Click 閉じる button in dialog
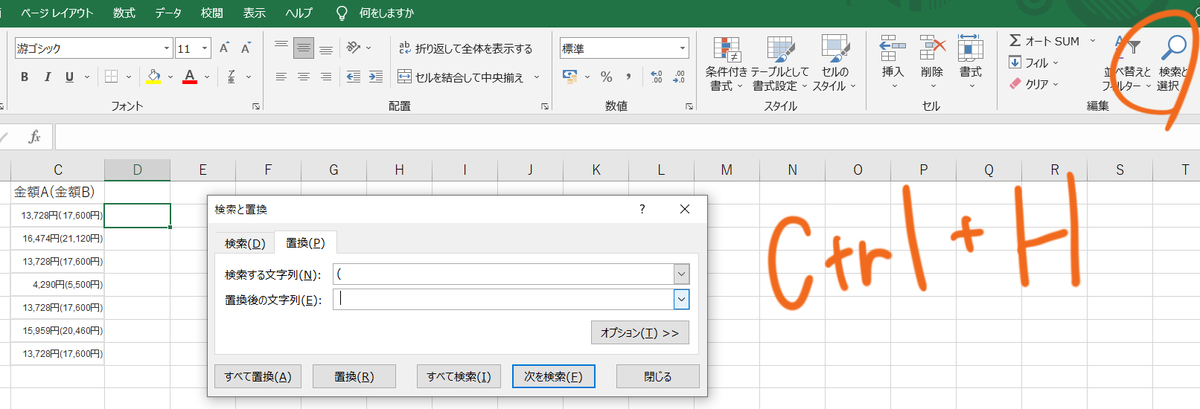The height and width of the screenshot is (409, 1200). [658, 376]
